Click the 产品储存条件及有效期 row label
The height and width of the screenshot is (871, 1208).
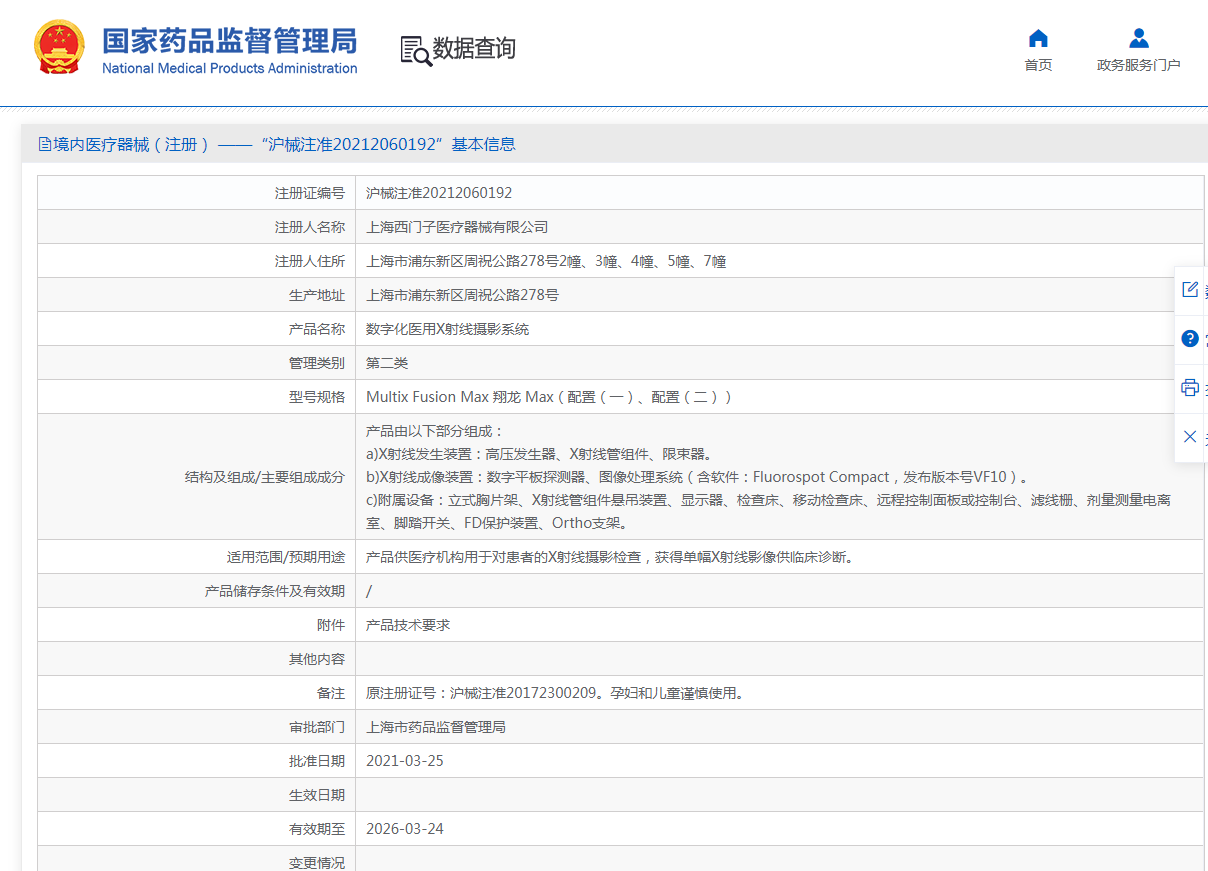[x=275, y=591]
